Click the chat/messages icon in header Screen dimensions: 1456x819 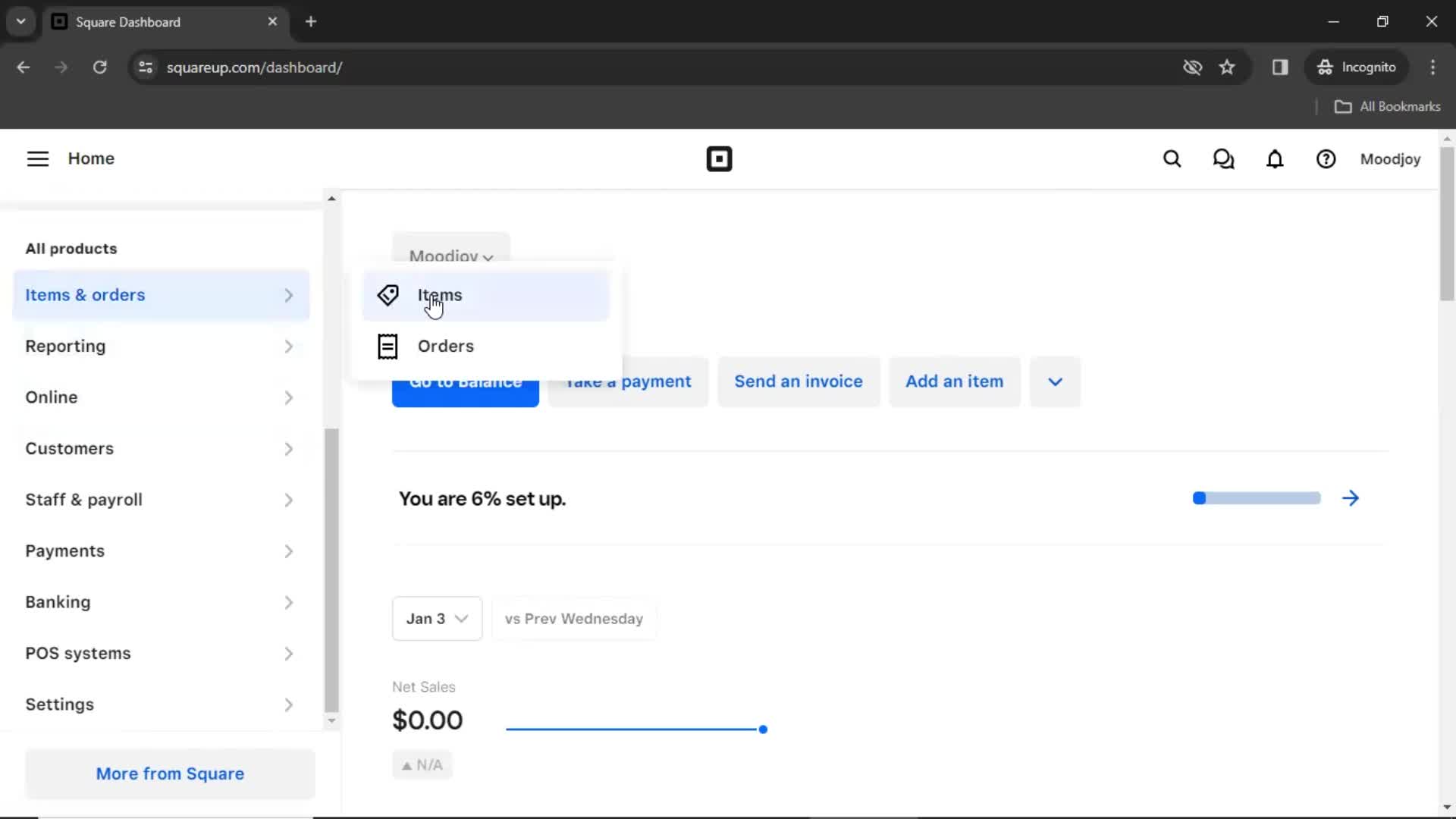(x=1223, y=158)
